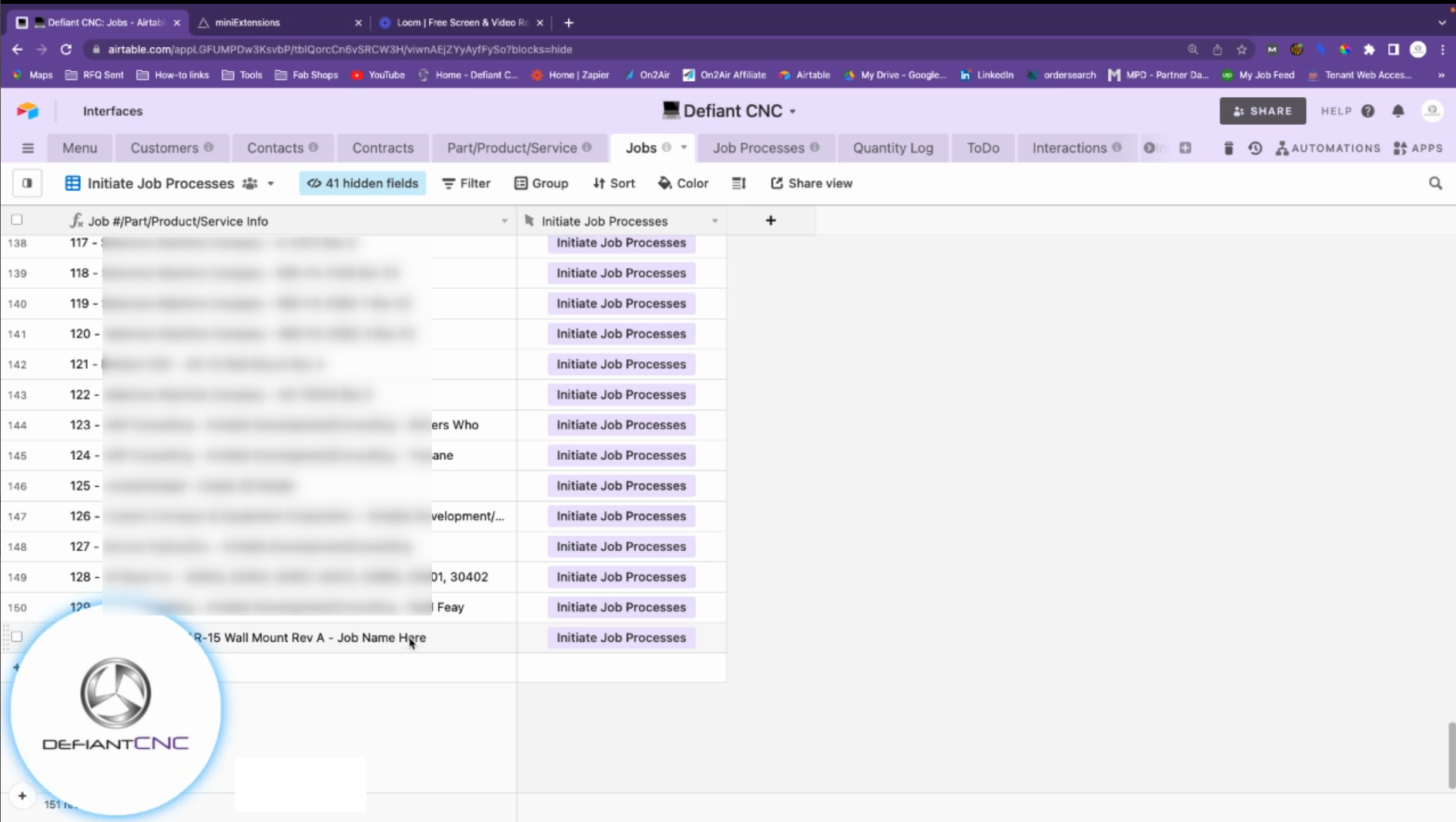Click the Airtable home logo icon
This screenshot has width=1456, height=822.
[28, 111]
